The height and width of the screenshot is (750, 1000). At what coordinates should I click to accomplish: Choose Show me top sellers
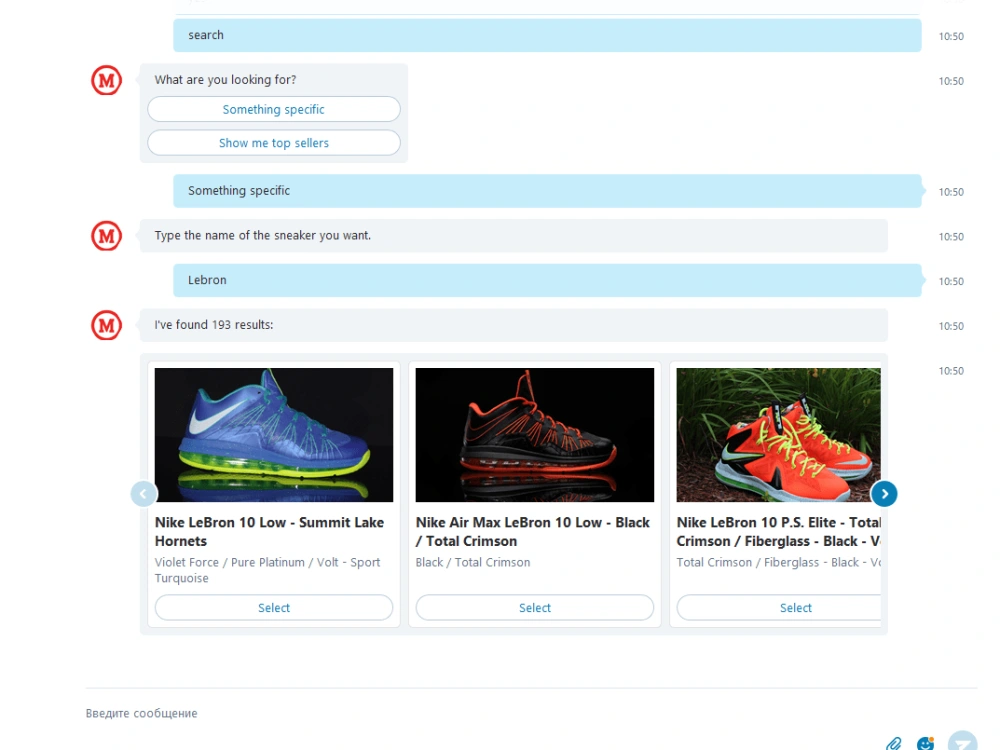click(x=274, y=143)
